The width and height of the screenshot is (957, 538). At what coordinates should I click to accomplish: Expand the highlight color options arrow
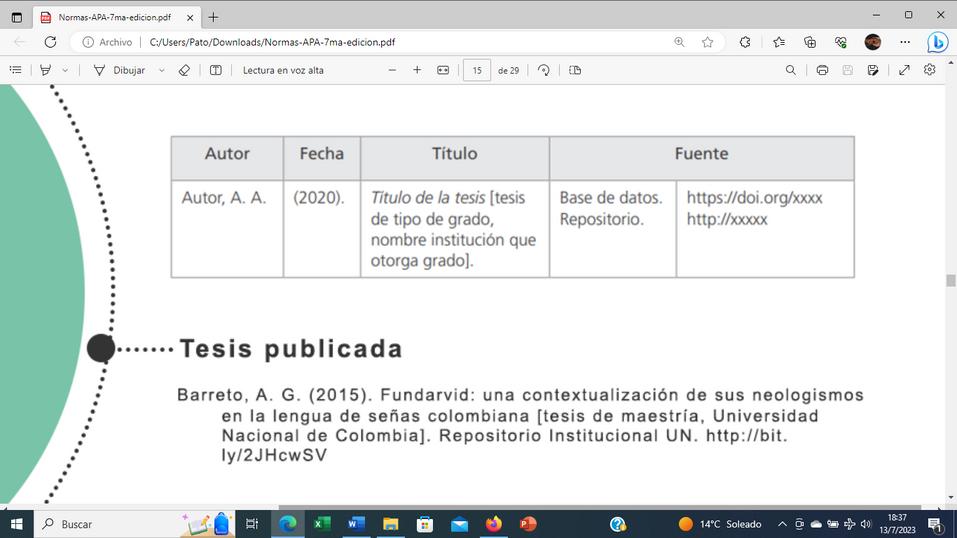65,70
